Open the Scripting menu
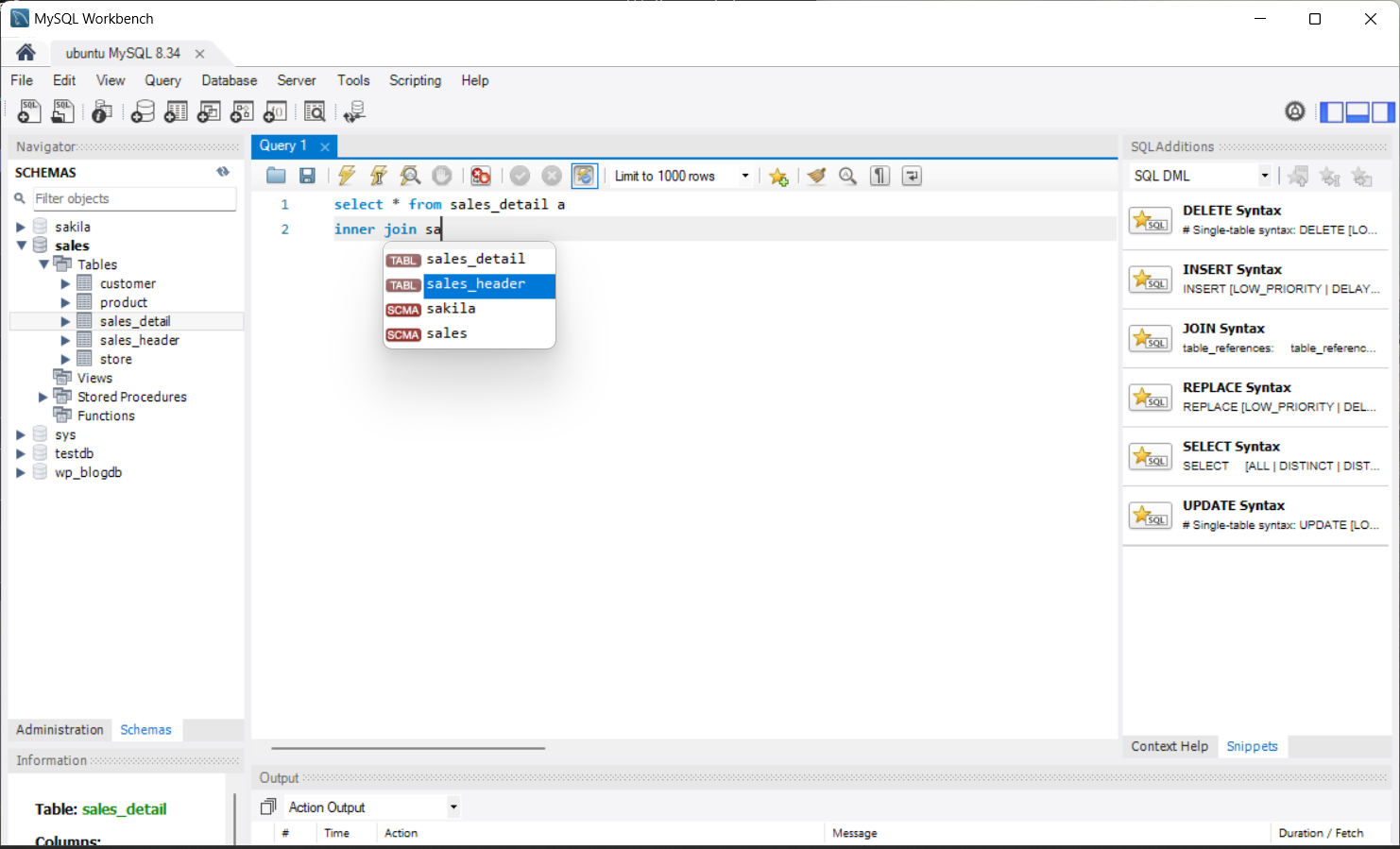Screen dimensions: 1400x849 [415, 80]
